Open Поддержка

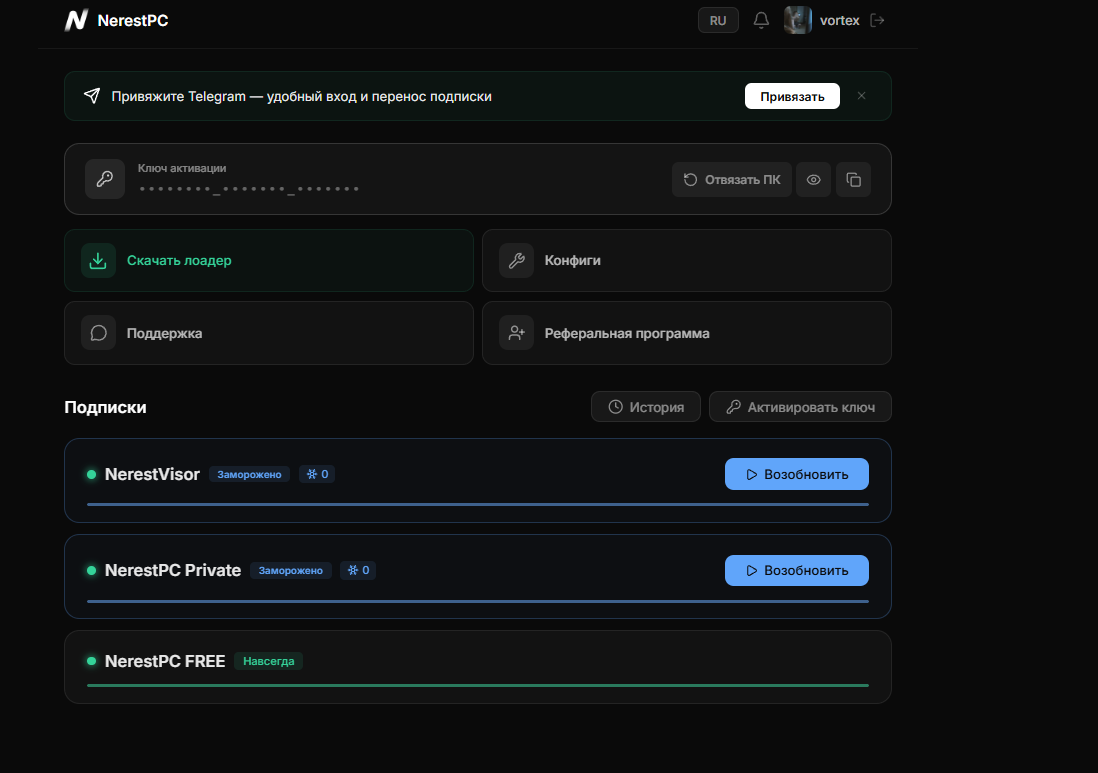tap(269, 333)
